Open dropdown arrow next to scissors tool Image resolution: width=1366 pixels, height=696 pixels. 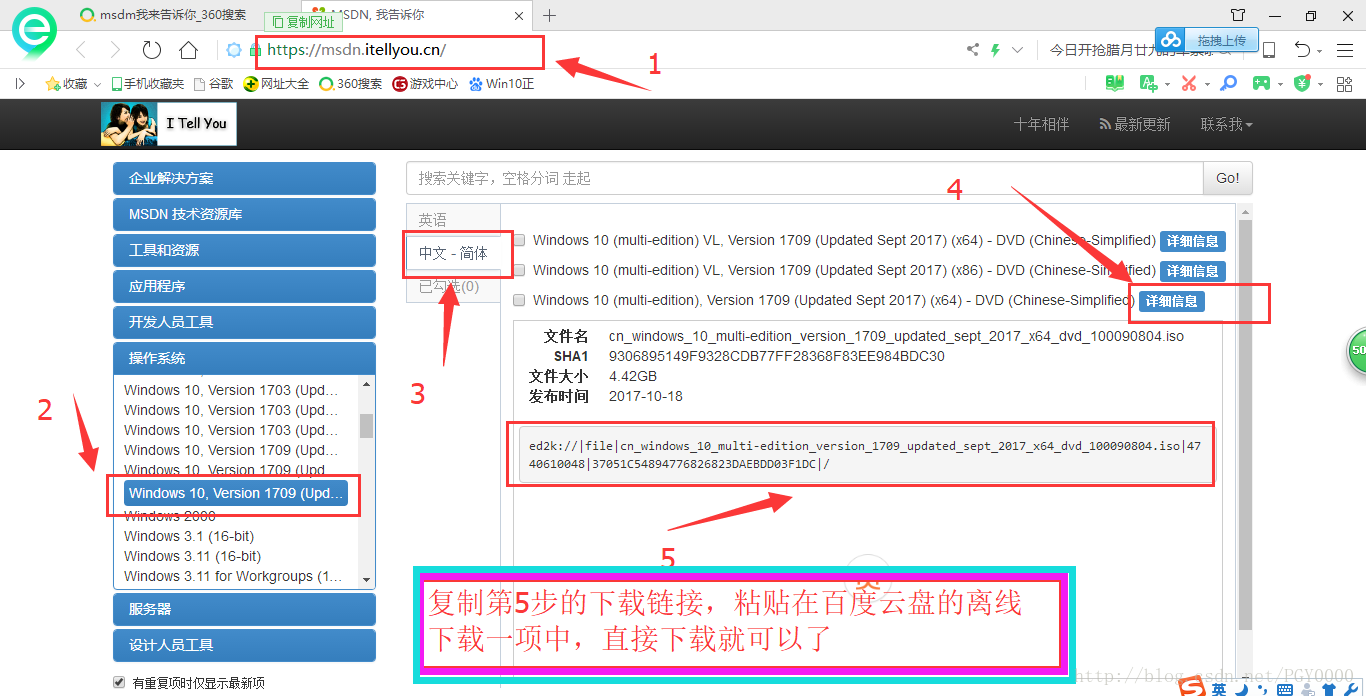(x=1206, y=84)
